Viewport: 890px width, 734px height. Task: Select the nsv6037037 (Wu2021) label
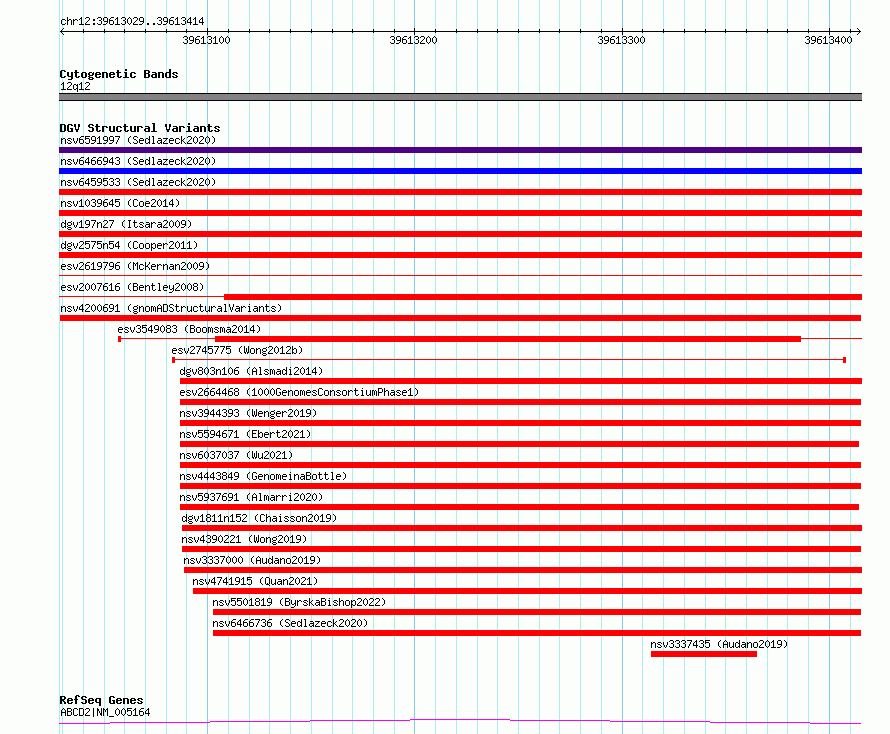(236, 455)
